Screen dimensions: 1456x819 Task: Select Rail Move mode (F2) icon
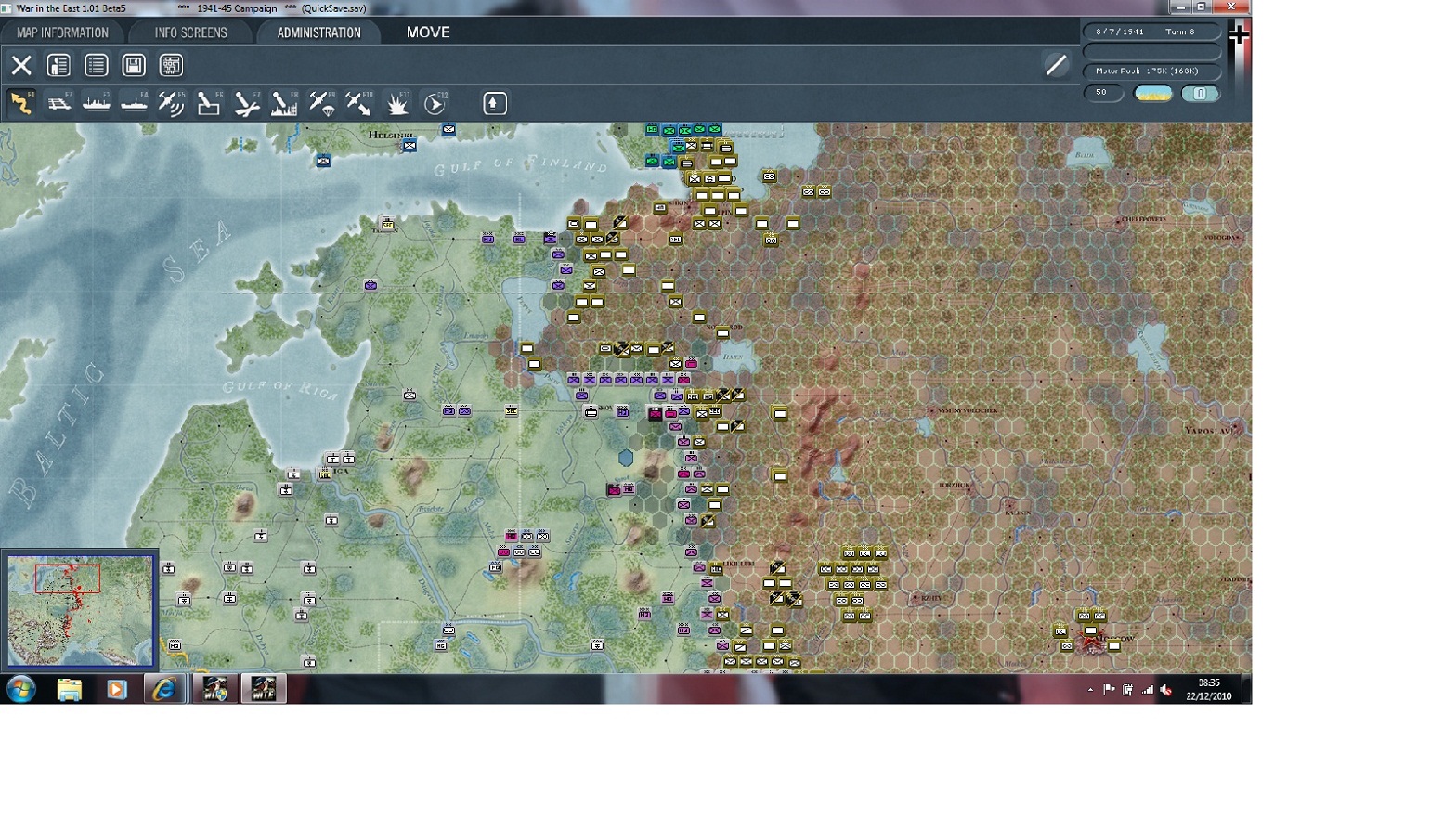(58, 103)
